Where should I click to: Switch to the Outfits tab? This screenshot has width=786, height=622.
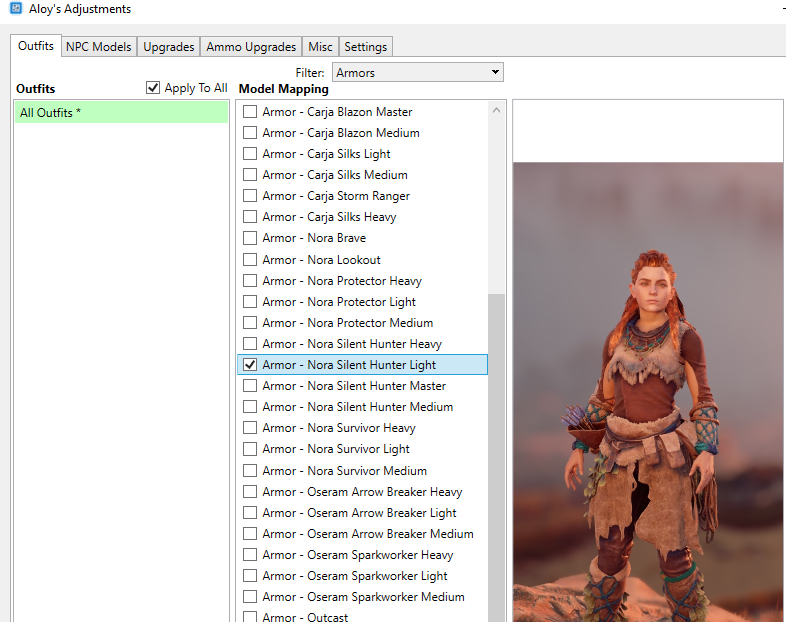(36, 46)
